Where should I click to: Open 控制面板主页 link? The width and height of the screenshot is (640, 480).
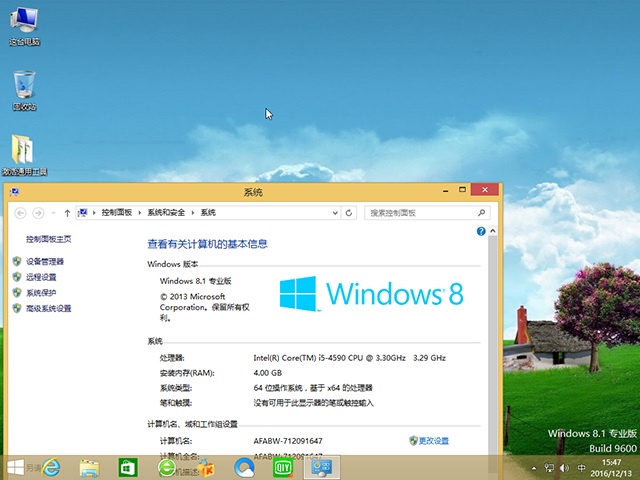click(x=49, y=239)
